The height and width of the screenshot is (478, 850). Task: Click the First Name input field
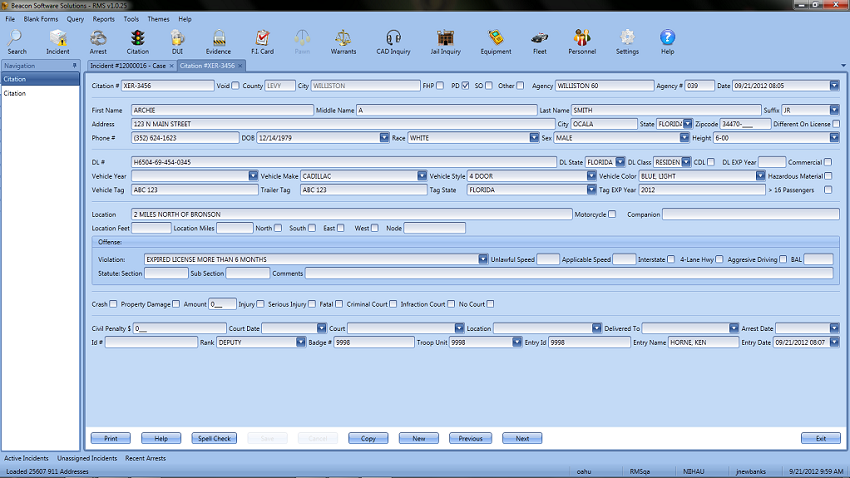pos(220,110)
